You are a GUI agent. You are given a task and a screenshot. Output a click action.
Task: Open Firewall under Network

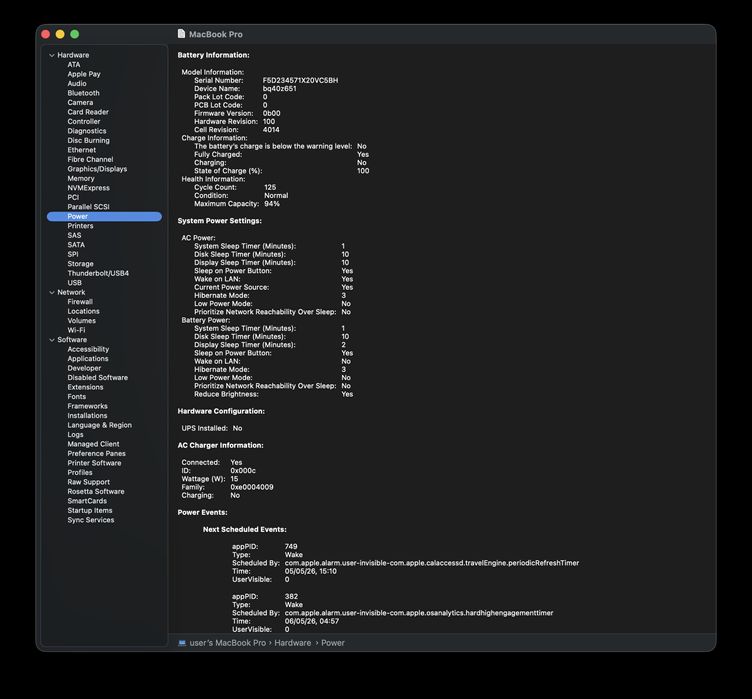tap(80, 302)
